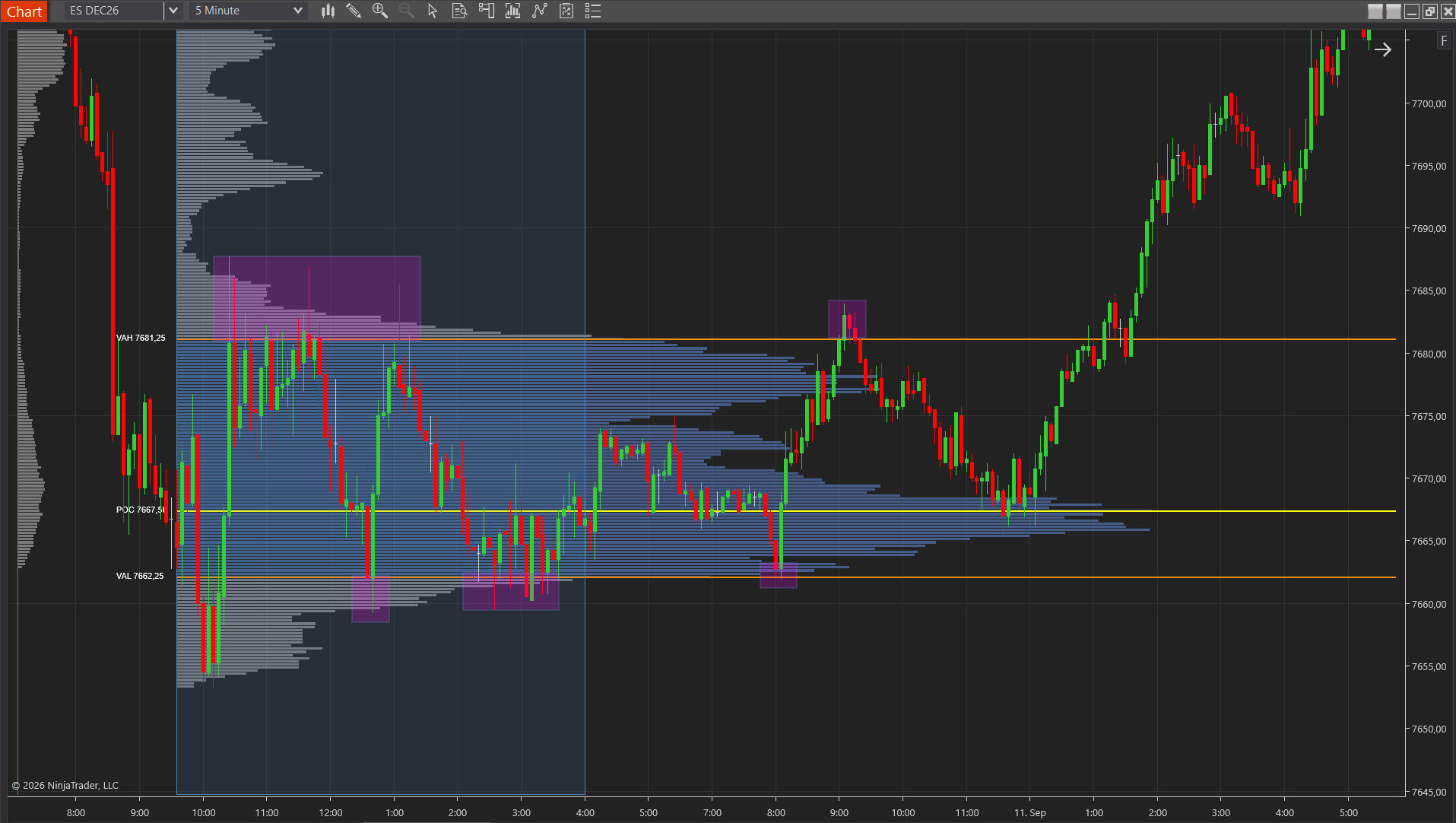Image resolution: width=1456 pixels, height=823 pixels.
Task: Click the 10:00 label at the profile's left edge
Action: point(204,812)
